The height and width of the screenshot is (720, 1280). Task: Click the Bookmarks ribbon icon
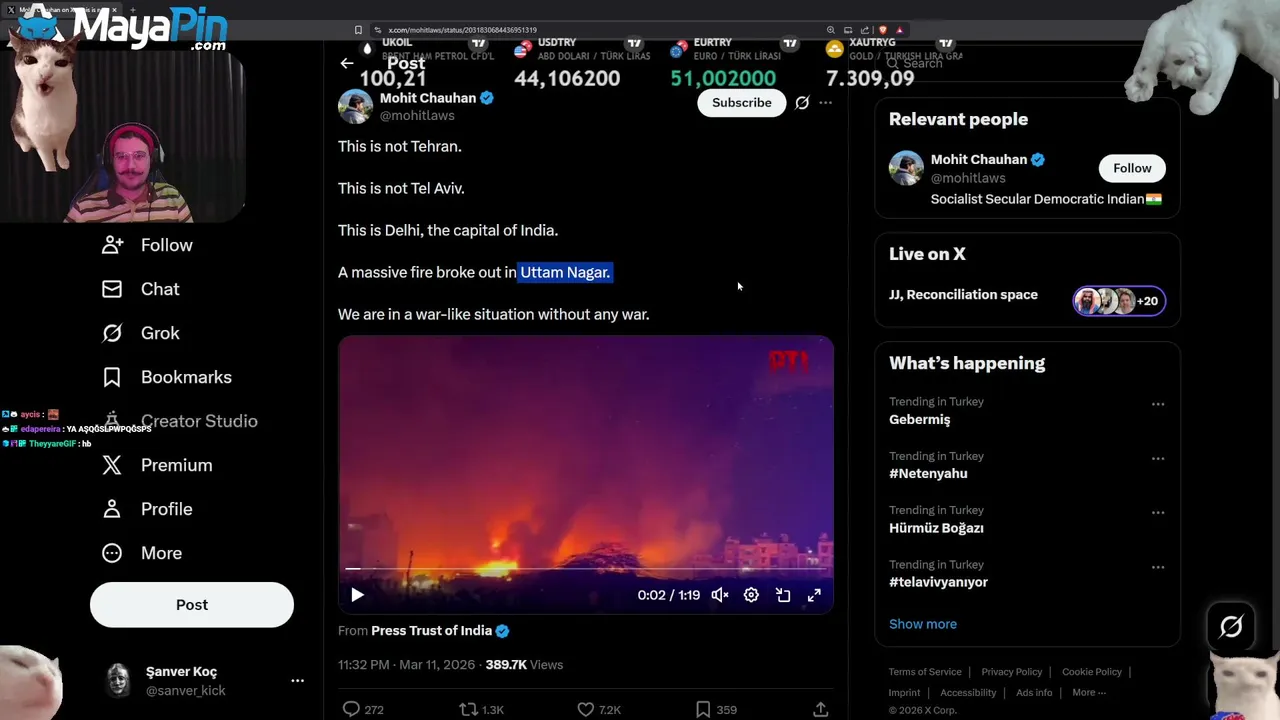pos(112,377)
